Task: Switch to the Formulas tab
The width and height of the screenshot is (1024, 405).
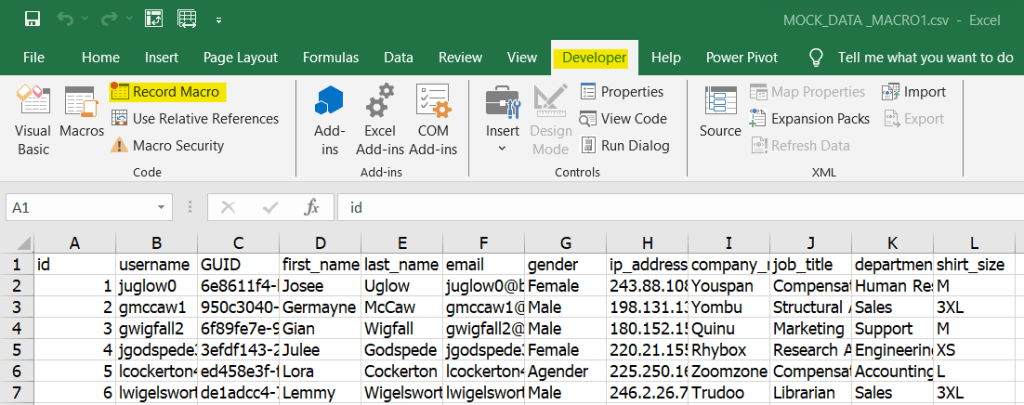Action: (x=330, y=58)
